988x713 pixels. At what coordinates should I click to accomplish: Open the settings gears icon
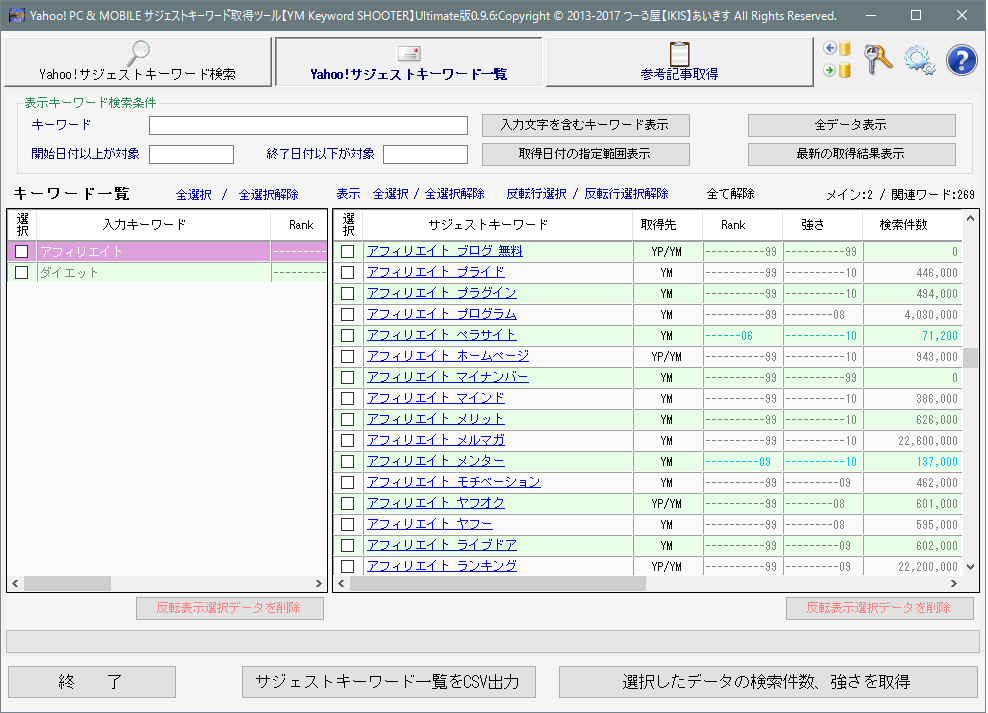[919, 60]
